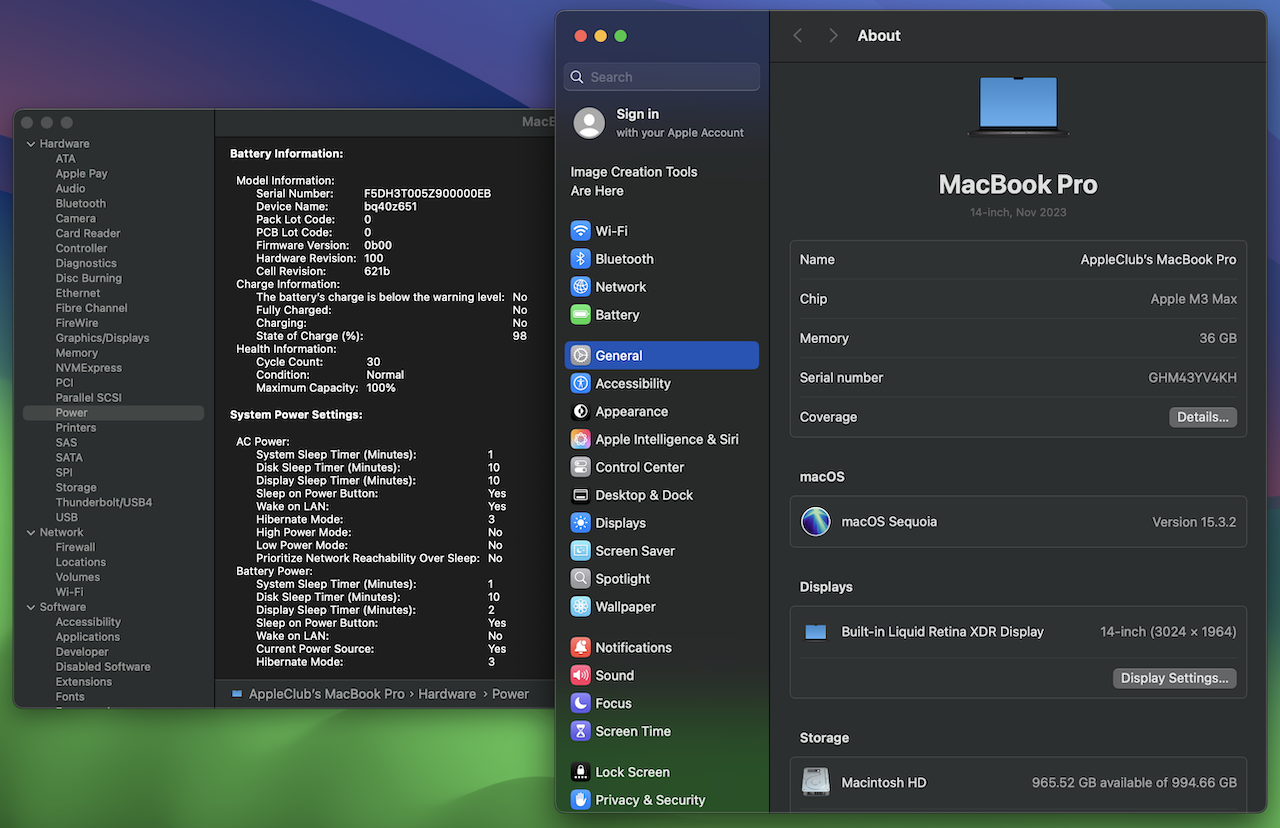Collapse the Hardware section in System Information
The height and width of the screenshot is (828, 1280).
31,144
